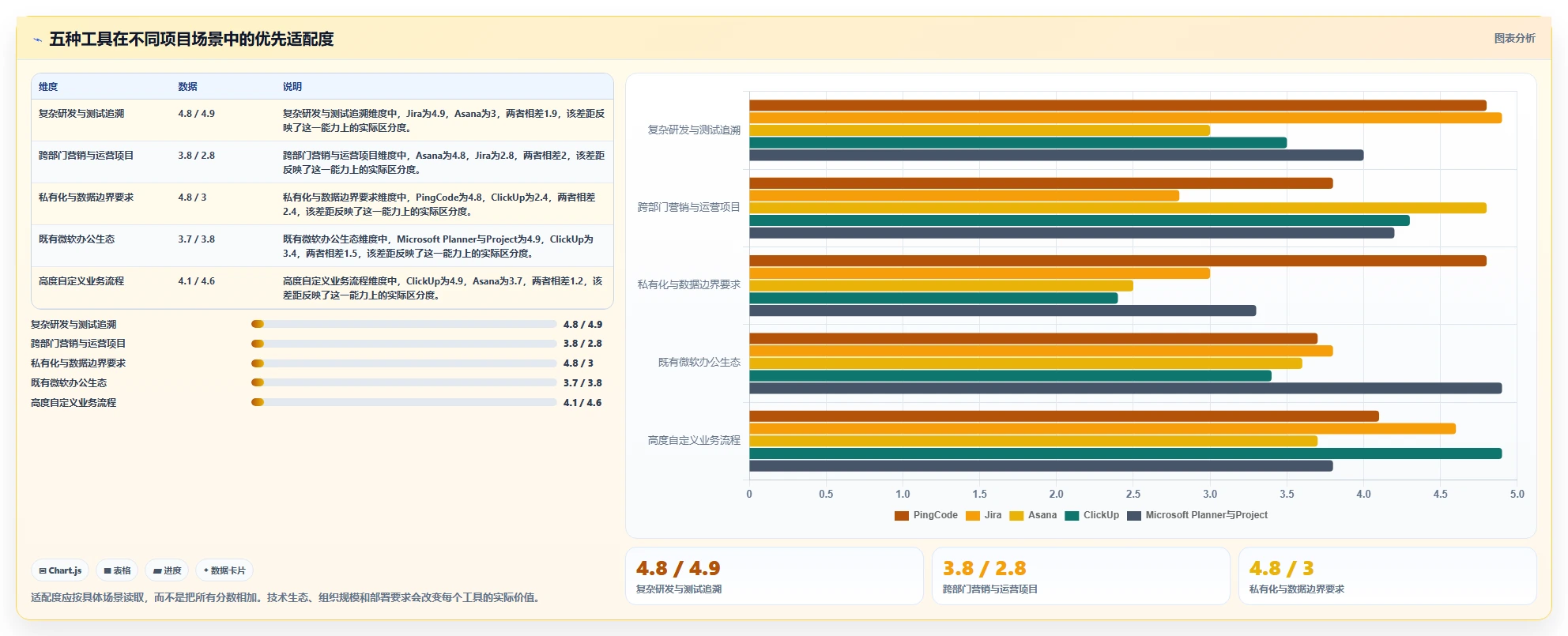Image resolution: width=1568 pixels, height=636 pixels.
Task: Click the 高度自定义业务流程 label in the progress list
Action: point(73,403)
